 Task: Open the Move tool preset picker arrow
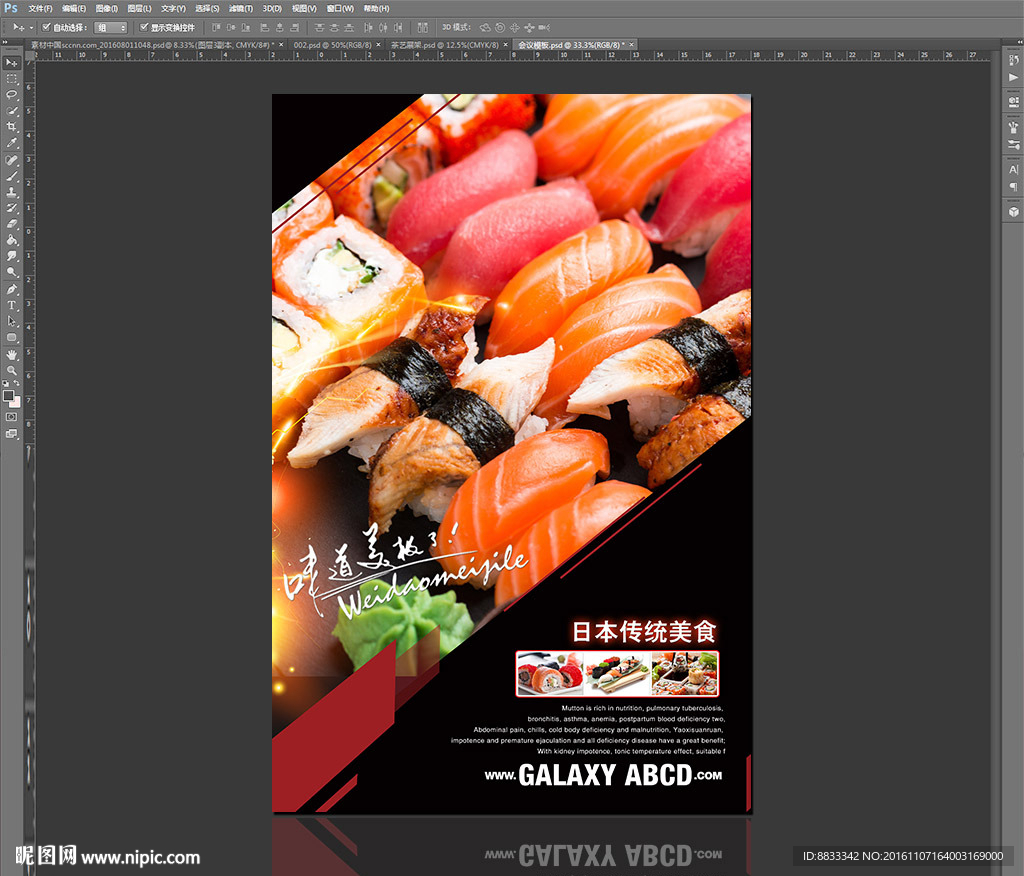[x=31, y=27]
